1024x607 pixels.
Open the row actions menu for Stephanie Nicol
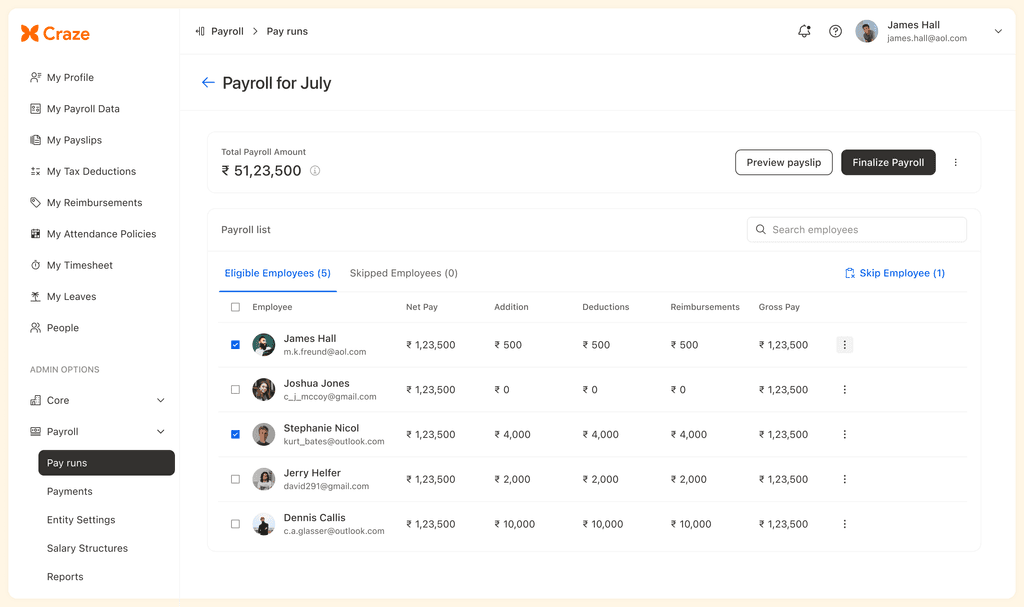point(844,435)
